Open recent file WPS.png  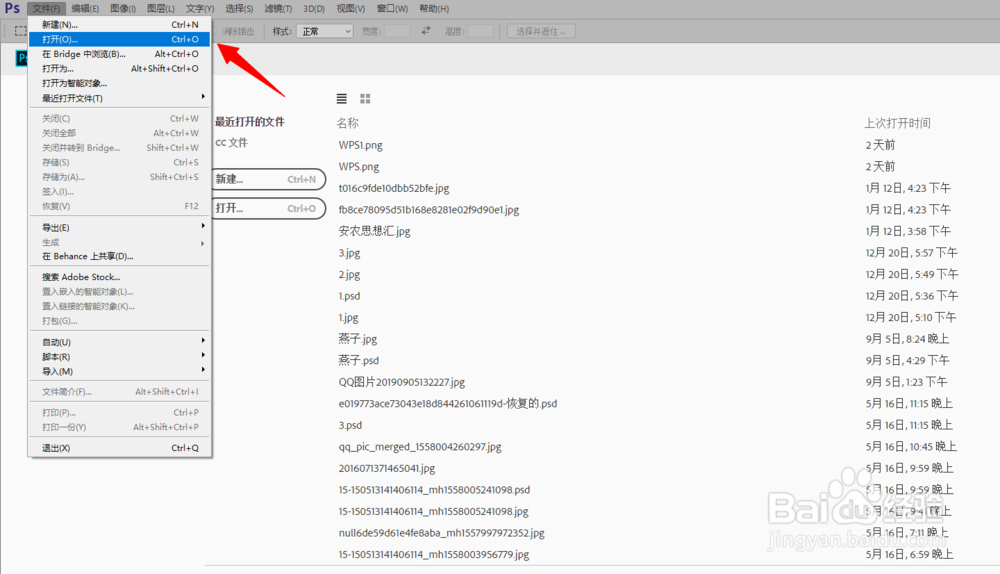358,166
